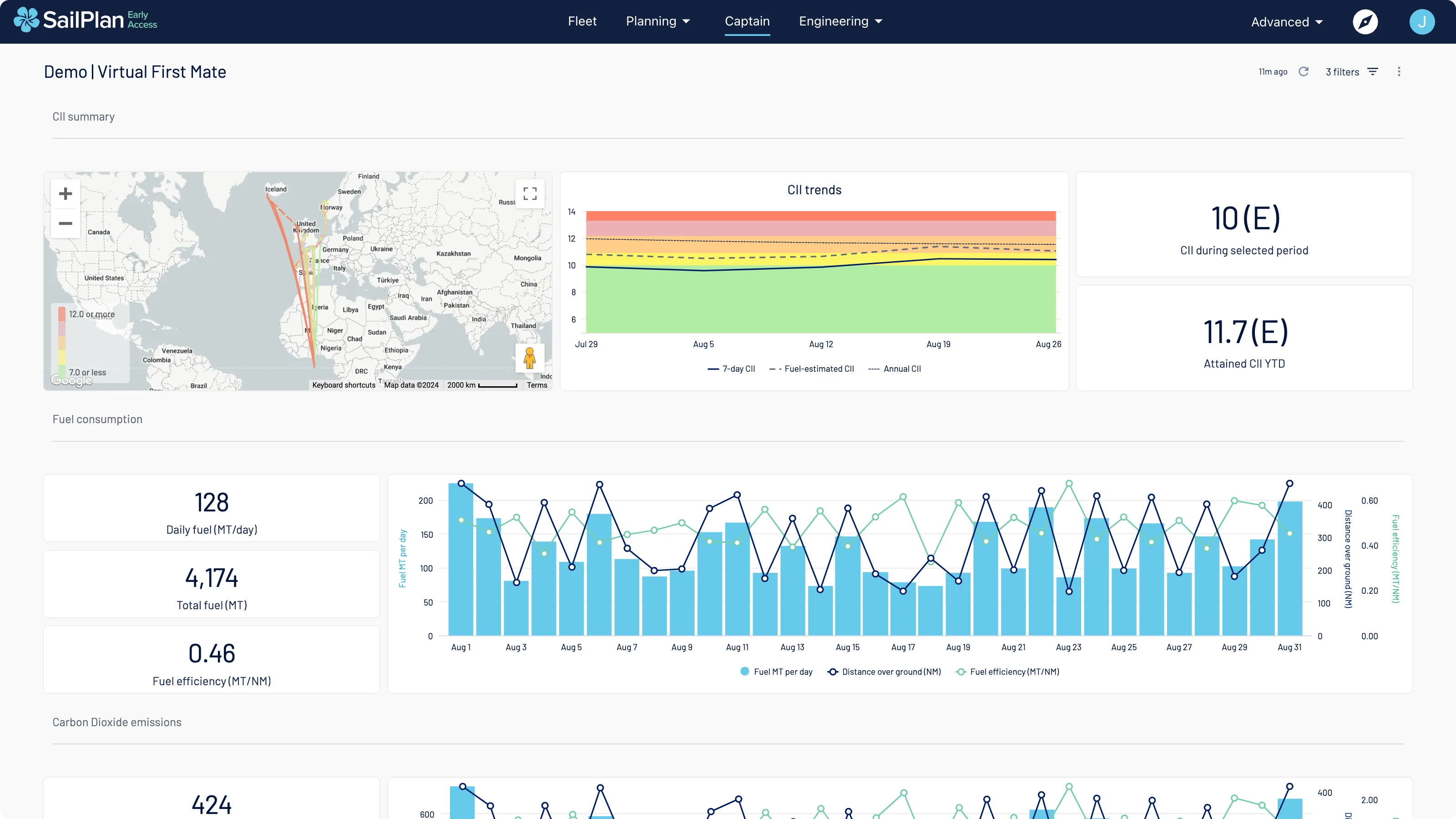Open the three-dot more options menu
1456x819 pixels.
click(1399, 72)
